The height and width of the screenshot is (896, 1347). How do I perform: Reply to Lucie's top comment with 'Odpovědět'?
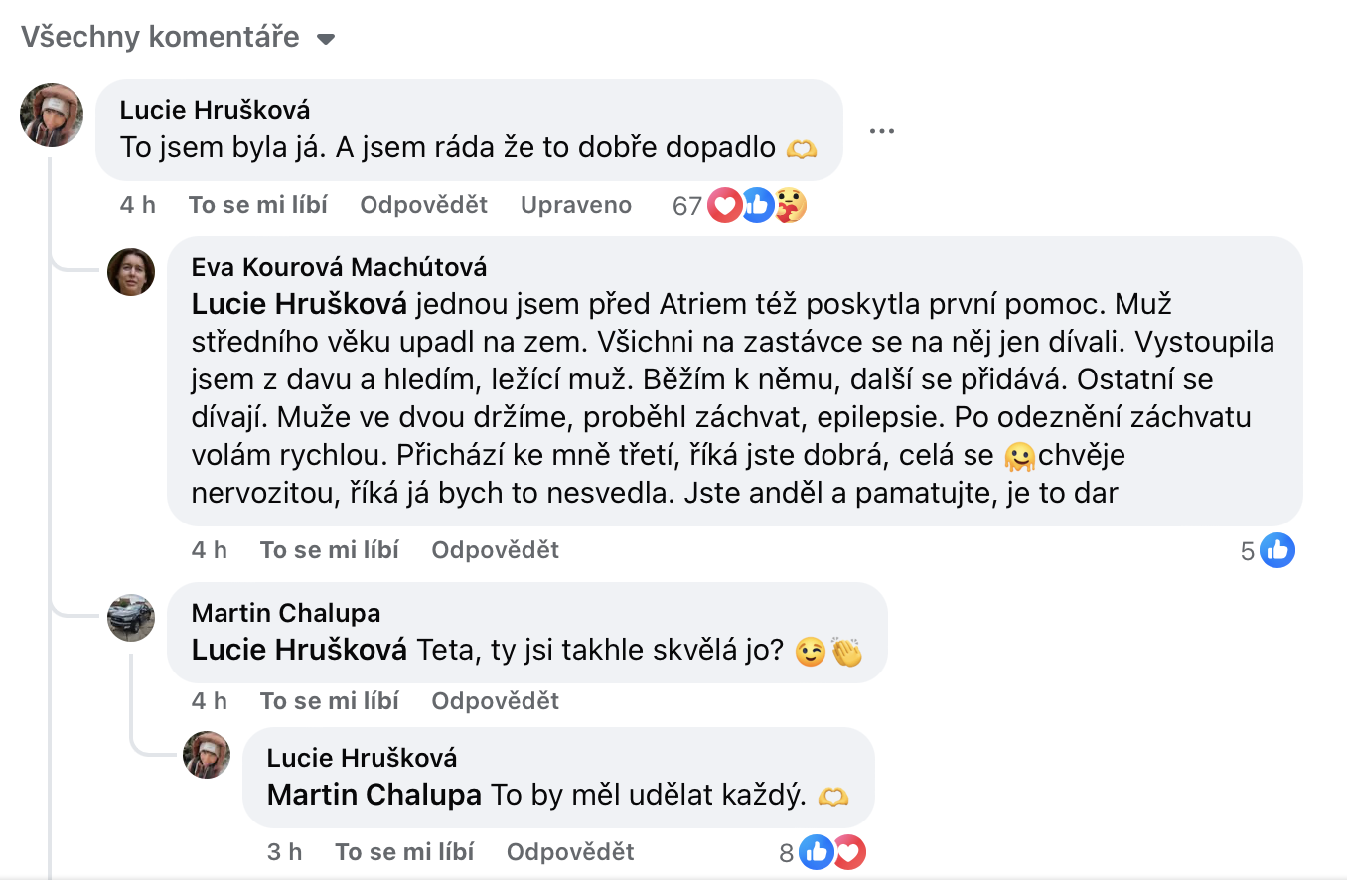tap(423, 205)
